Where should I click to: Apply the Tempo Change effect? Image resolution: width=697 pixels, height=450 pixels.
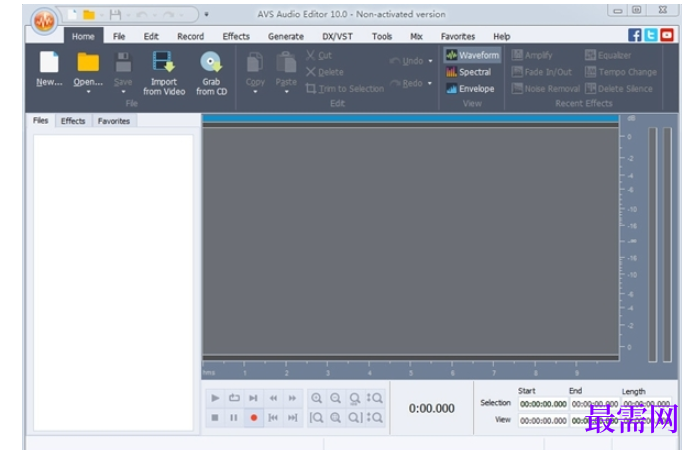[621, 72]
